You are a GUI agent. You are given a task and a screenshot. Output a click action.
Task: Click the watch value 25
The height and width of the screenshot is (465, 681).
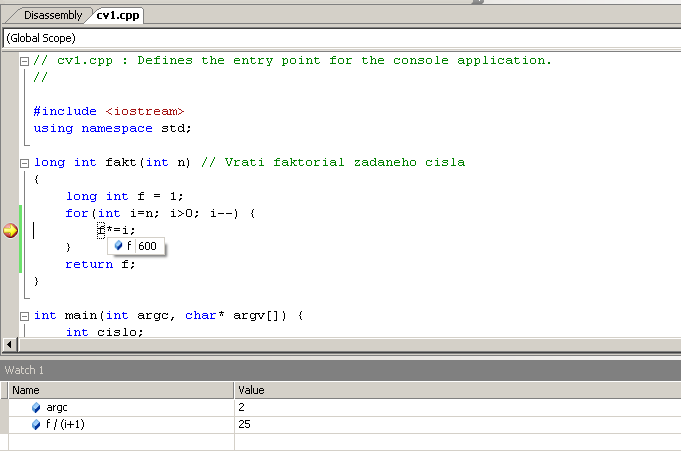[x=244, y=424]
